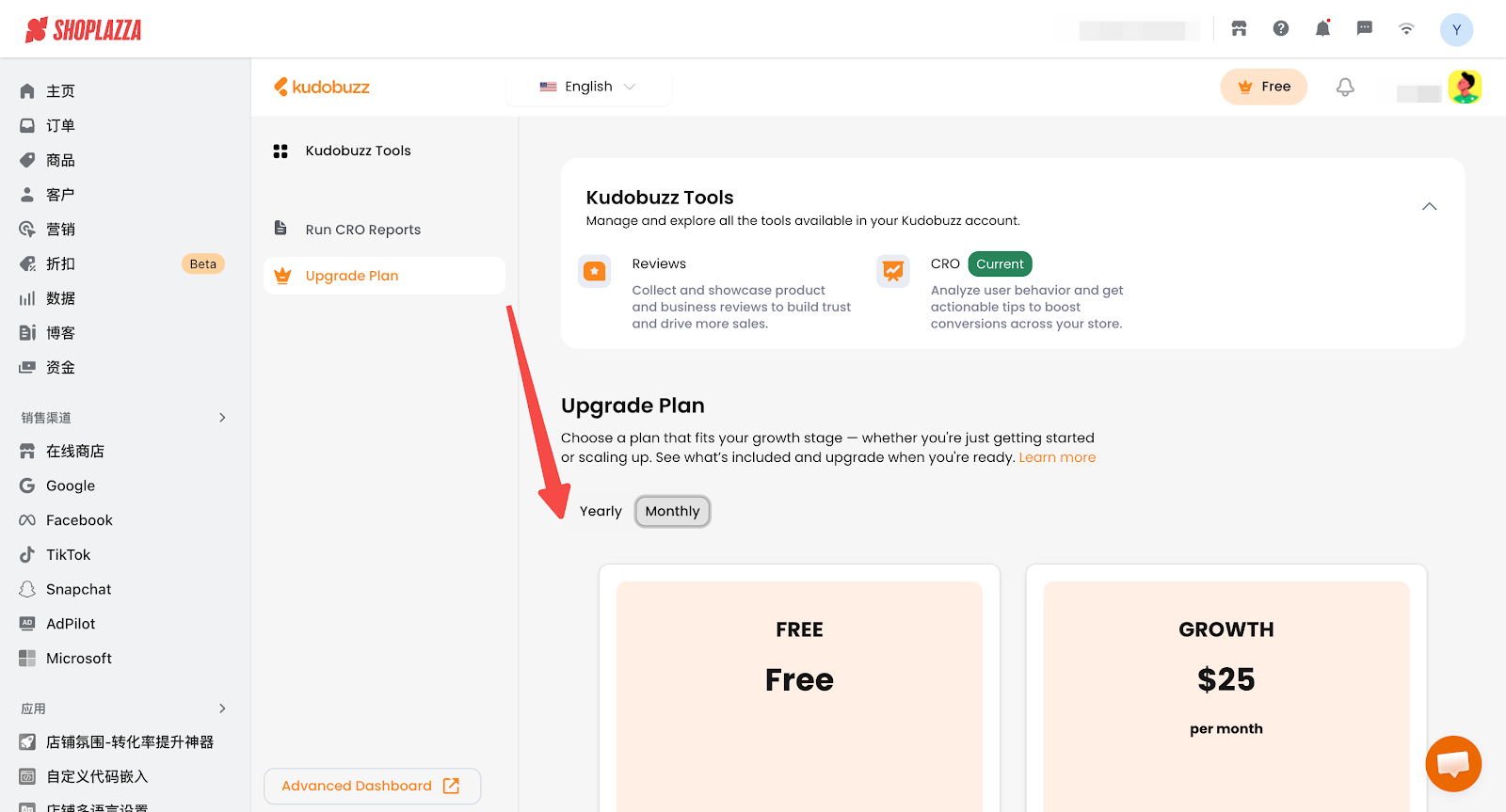1506x812 pixels.
Task: Open the messages chat icon in header
Action: pos(1365,28)
